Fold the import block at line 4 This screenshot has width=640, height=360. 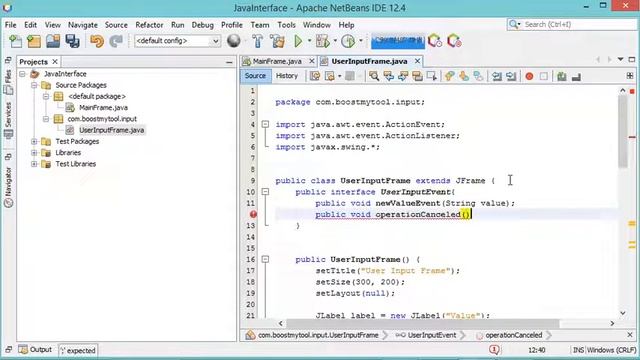point(265,124)
